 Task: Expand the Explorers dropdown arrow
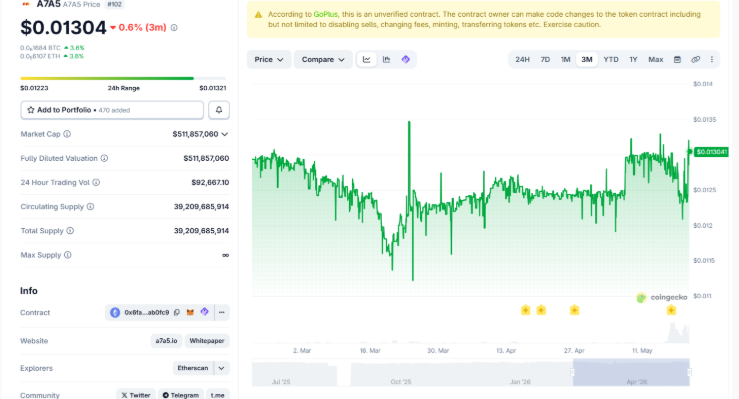coord(222,368)
